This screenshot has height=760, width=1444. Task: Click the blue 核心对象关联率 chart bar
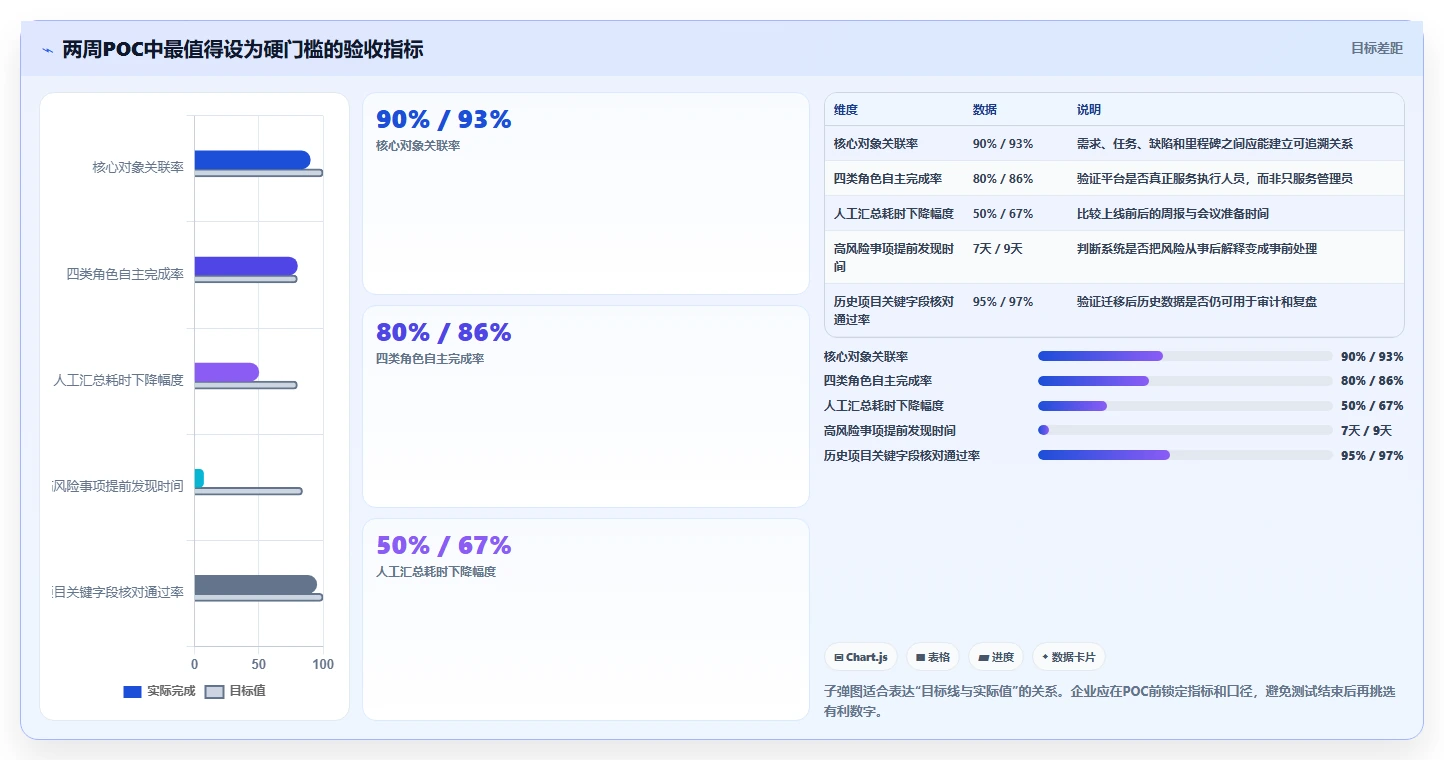pos(252,160)
